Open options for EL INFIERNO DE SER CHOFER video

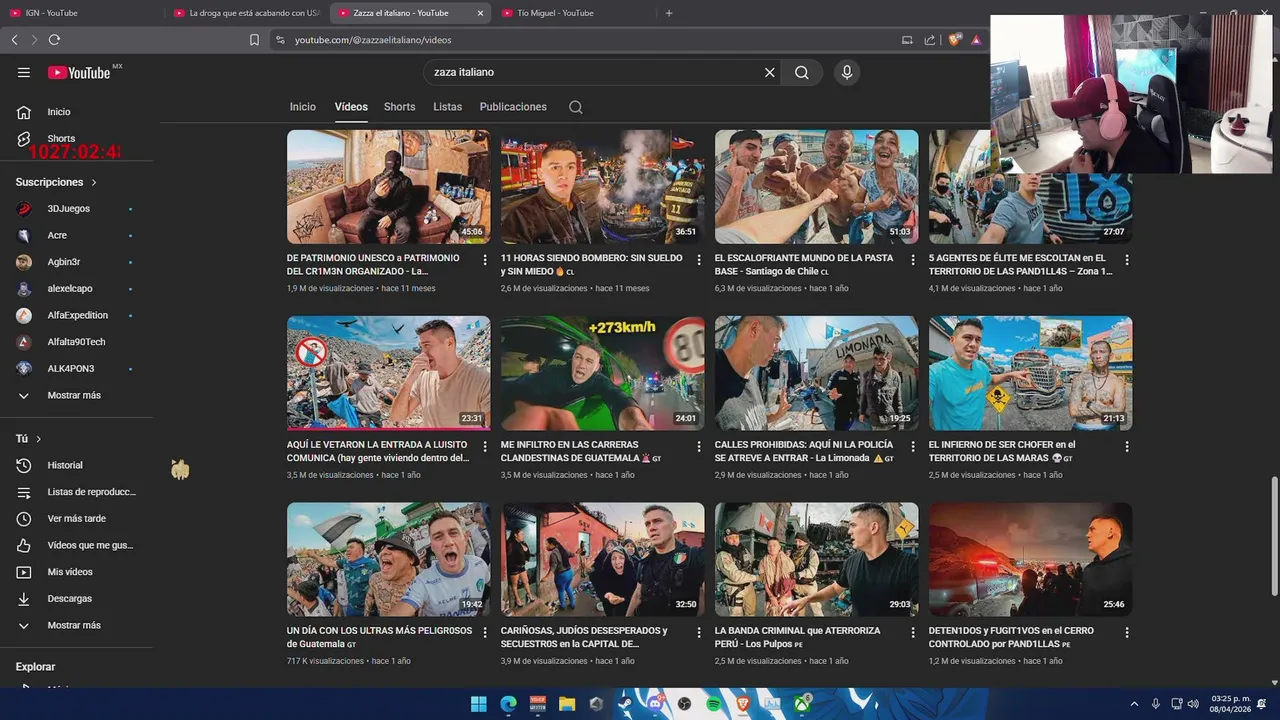(x=1127, y=446)
